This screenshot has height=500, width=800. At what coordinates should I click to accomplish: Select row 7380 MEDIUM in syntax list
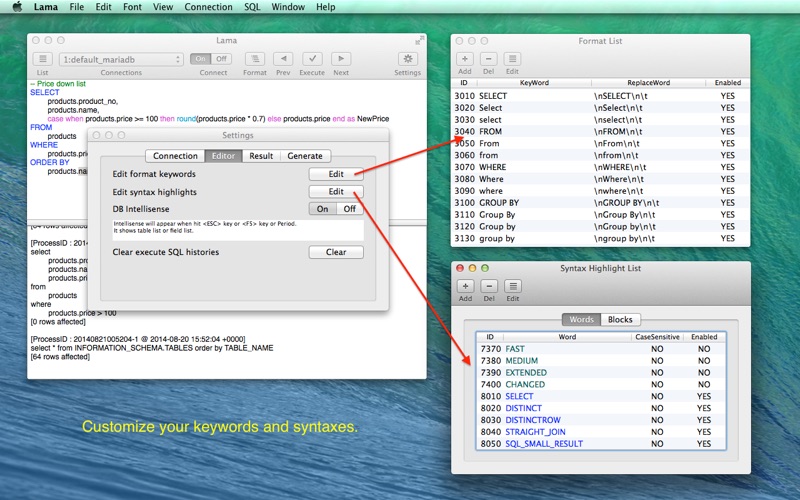pos(601,361)
